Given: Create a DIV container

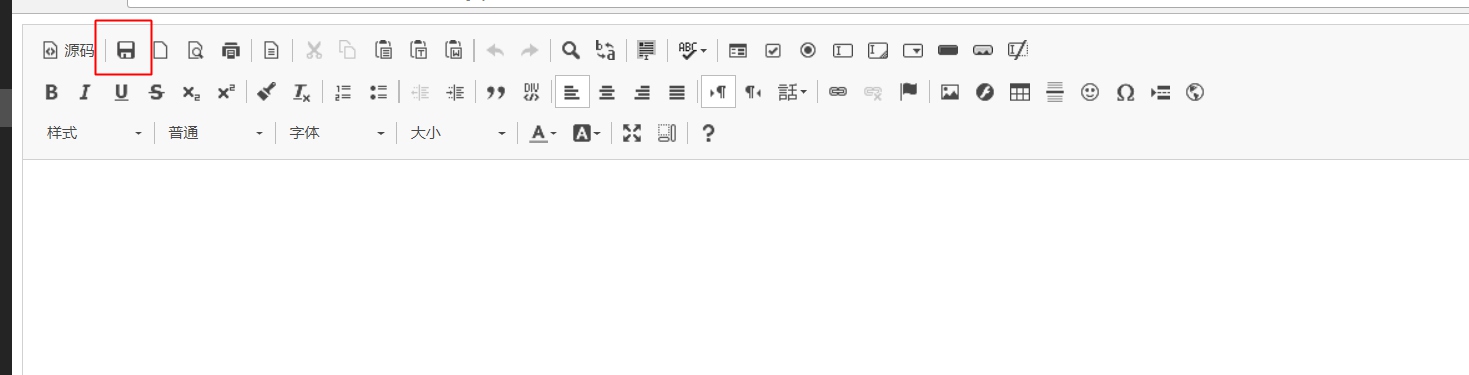Looking at the screenshot, I should (x=531, y=92).
